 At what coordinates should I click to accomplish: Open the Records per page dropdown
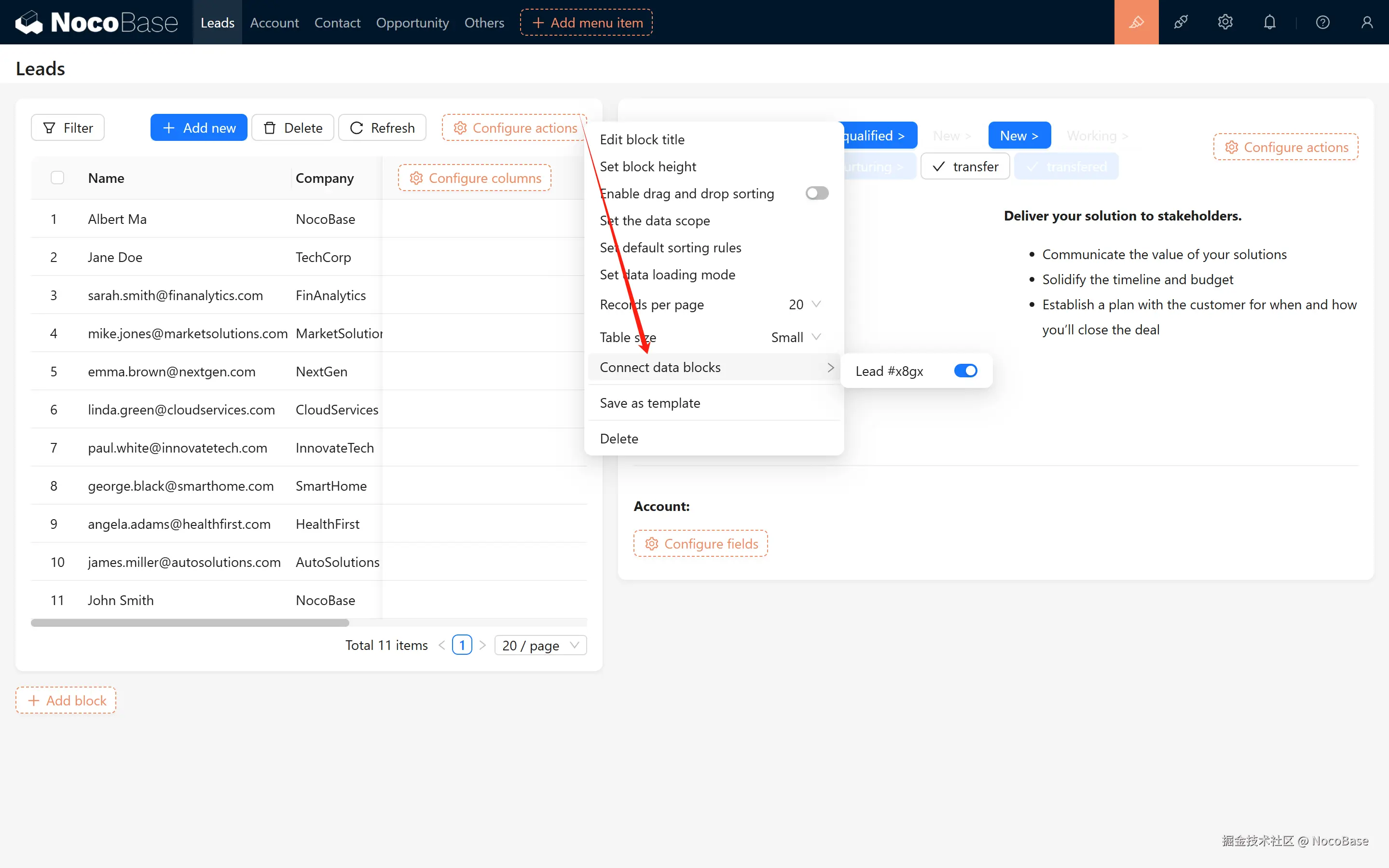pyautogui.click(x=805, y=304)
